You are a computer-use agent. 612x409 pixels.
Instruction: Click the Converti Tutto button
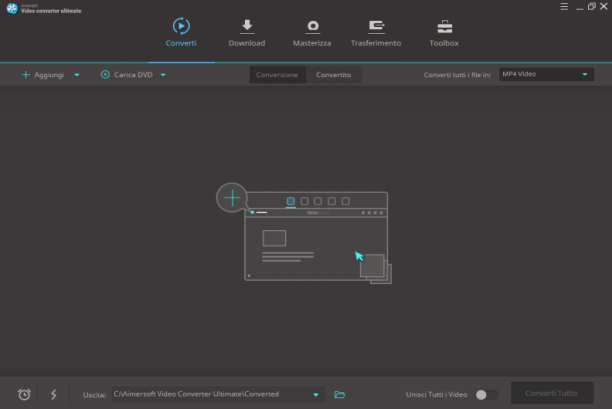point(552,393)
